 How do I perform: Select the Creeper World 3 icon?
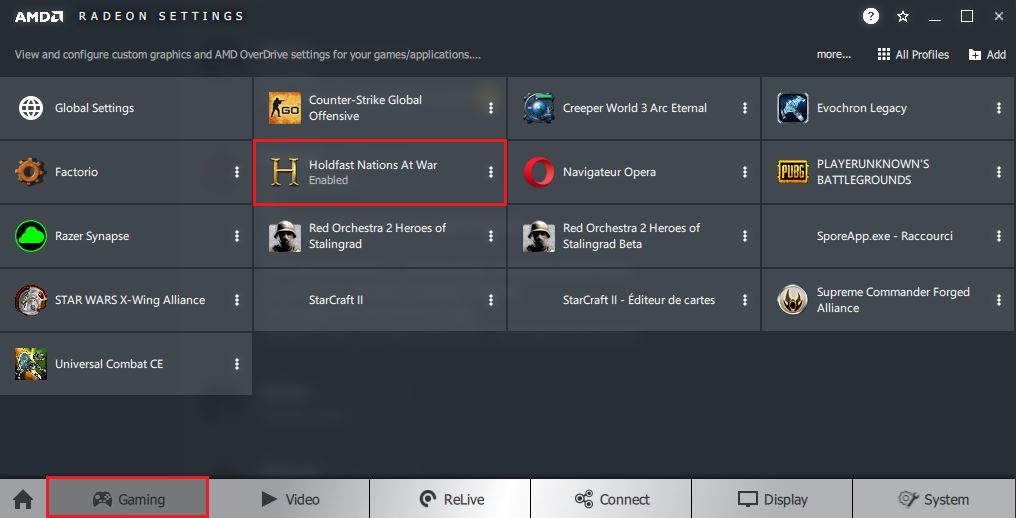pos(539,108)
